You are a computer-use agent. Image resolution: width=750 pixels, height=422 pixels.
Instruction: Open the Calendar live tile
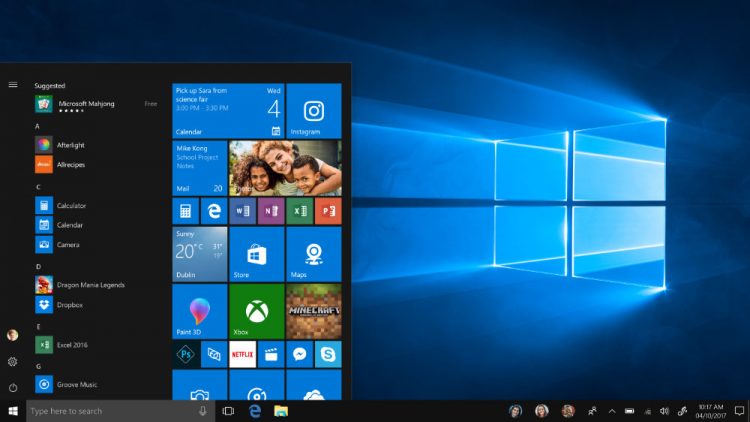coord(228,111)
